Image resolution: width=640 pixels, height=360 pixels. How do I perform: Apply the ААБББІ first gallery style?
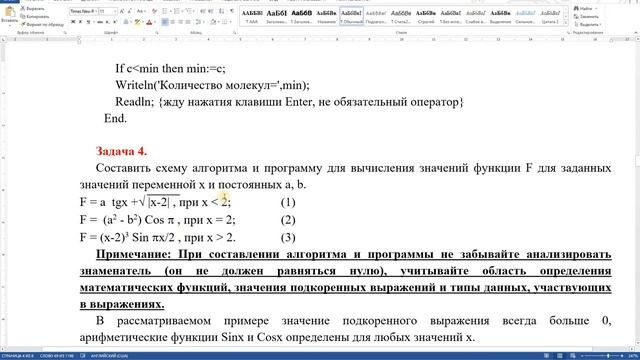click(x=252, y=17)
